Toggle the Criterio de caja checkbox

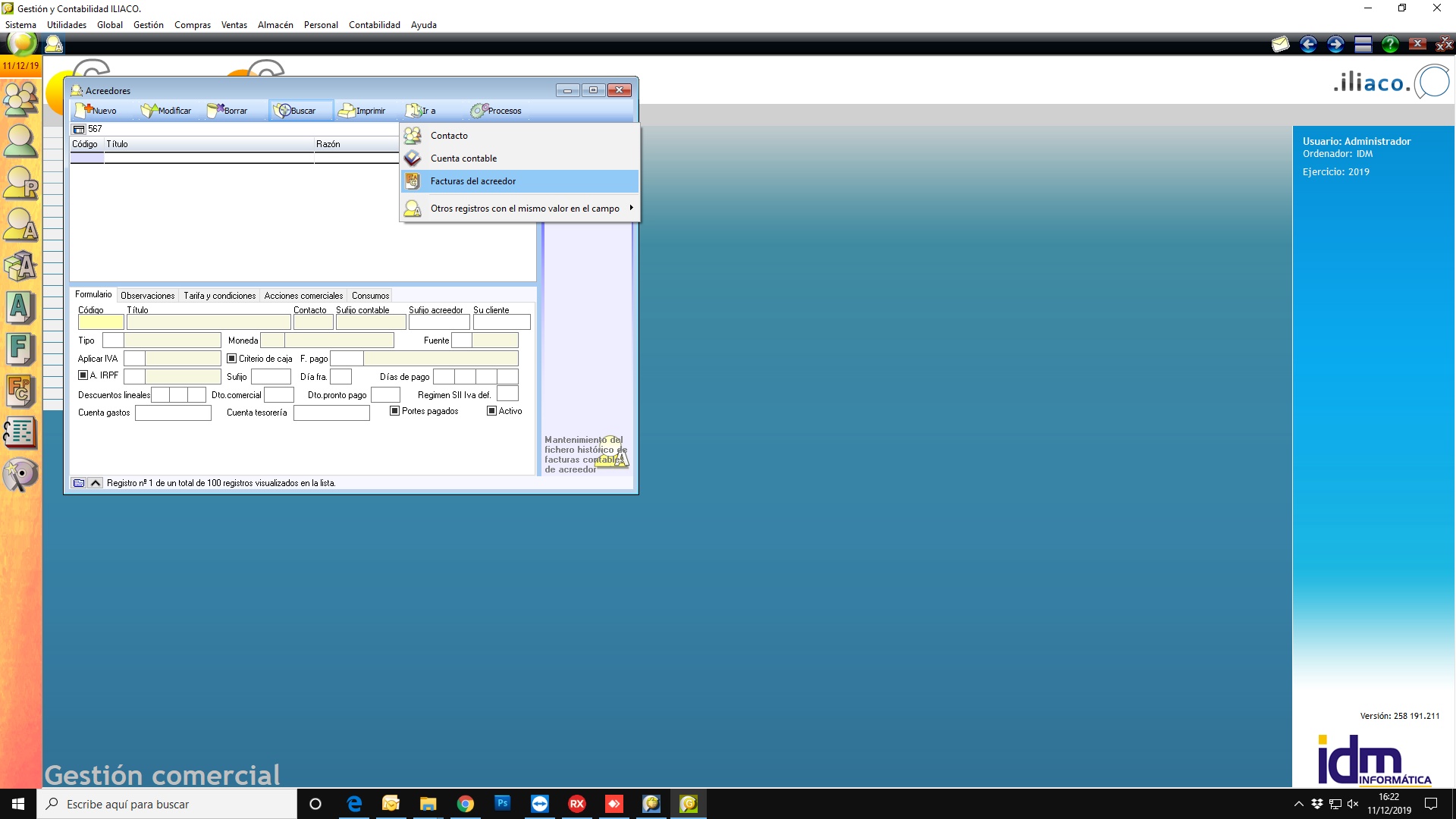coord(232,359)
